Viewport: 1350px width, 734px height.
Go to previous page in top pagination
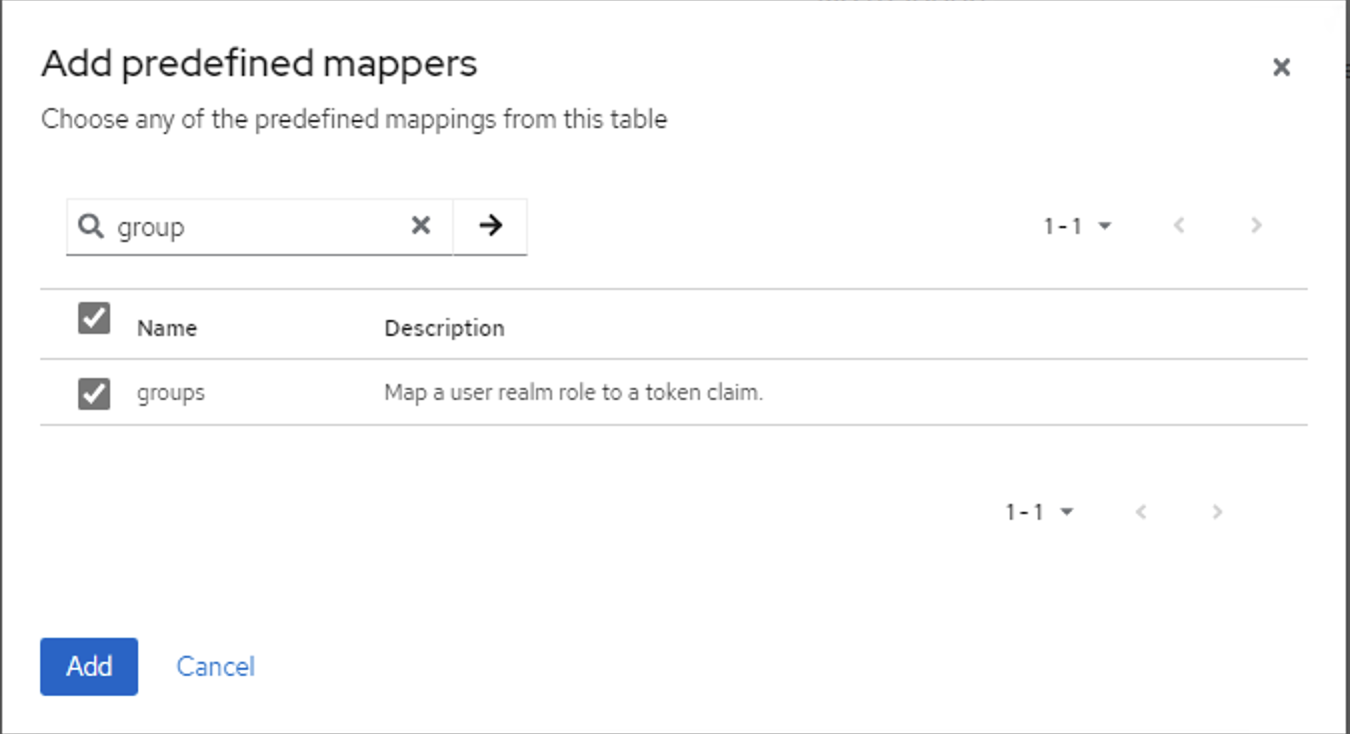(1179, 226)
